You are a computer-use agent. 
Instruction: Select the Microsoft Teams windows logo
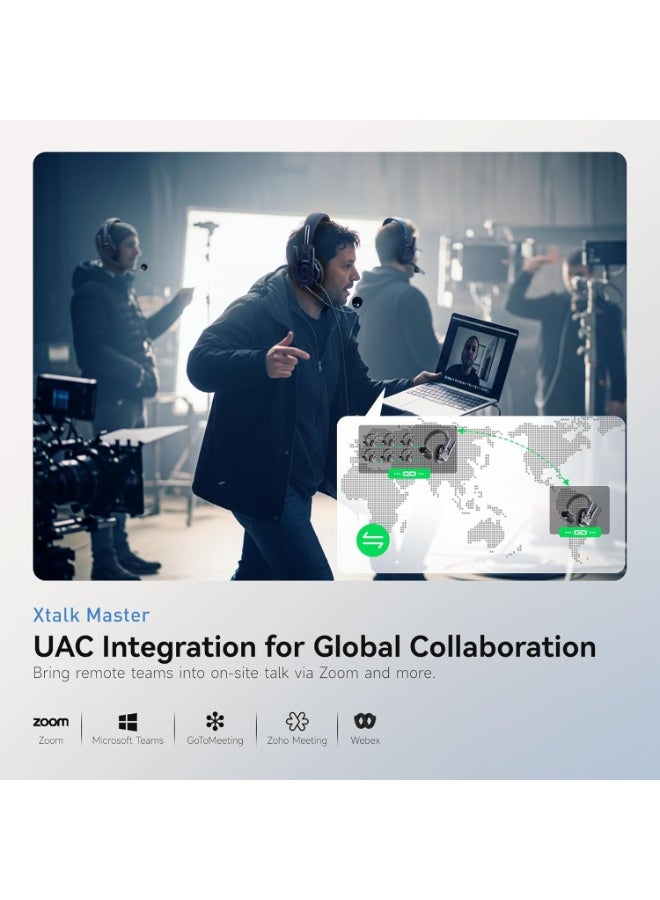pyautogui.click(x=127, y=721)
